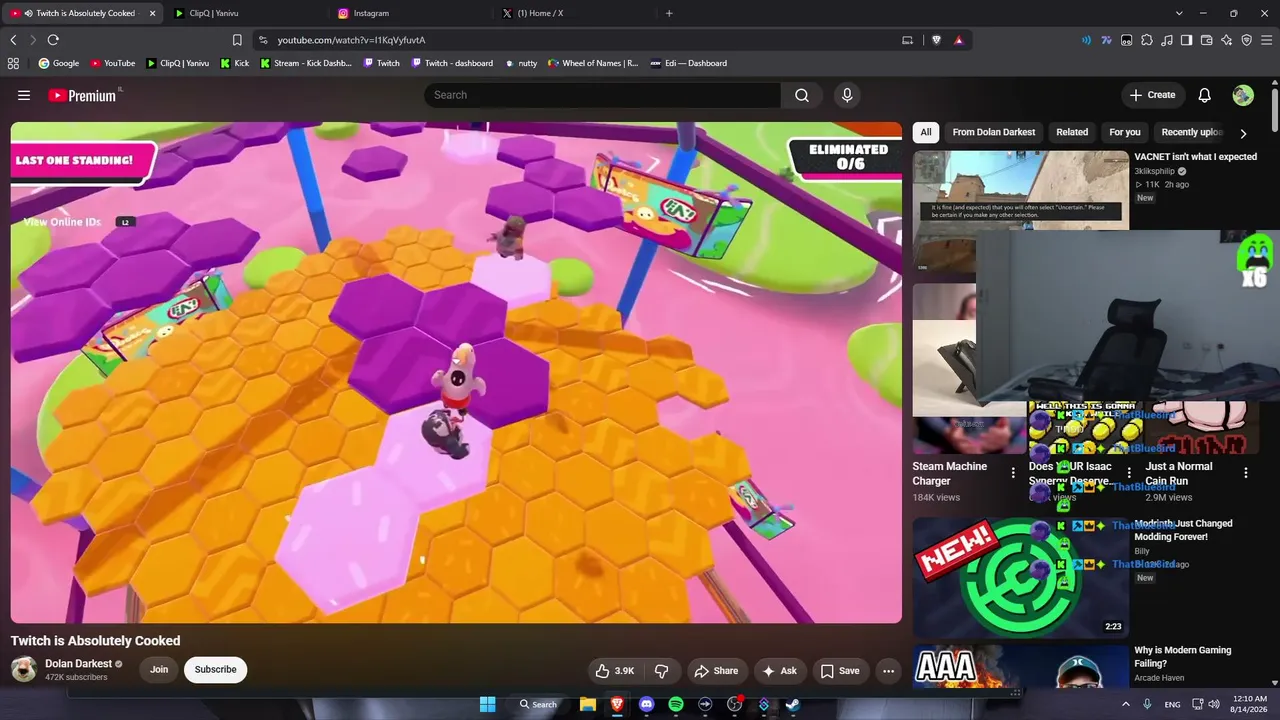This screenshot has width=1280, height=720.
Task: Launch Steam from the taskbar
Action: (792, 704)
